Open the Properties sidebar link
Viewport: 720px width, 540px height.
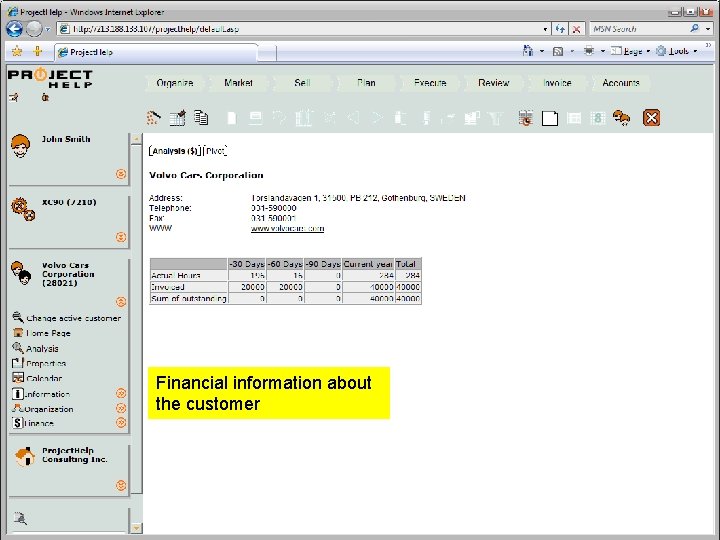(46, 363)
